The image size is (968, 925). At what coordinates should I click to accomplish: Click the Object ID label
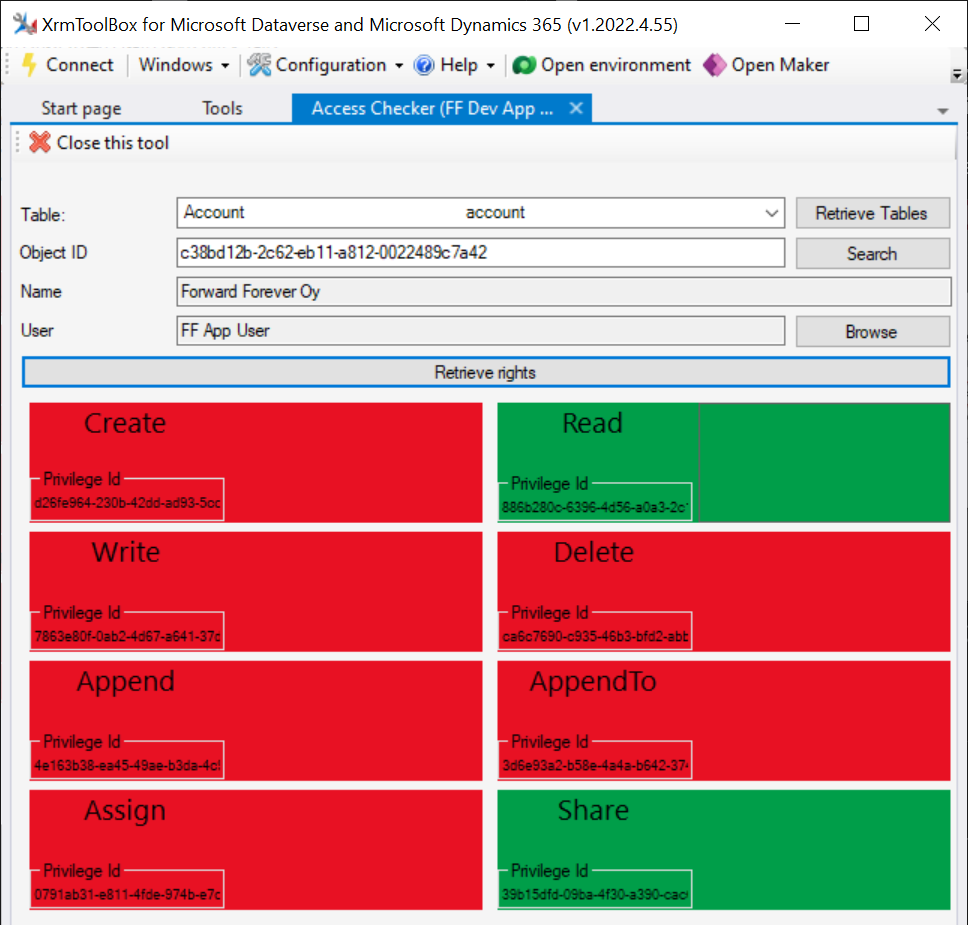53,253
